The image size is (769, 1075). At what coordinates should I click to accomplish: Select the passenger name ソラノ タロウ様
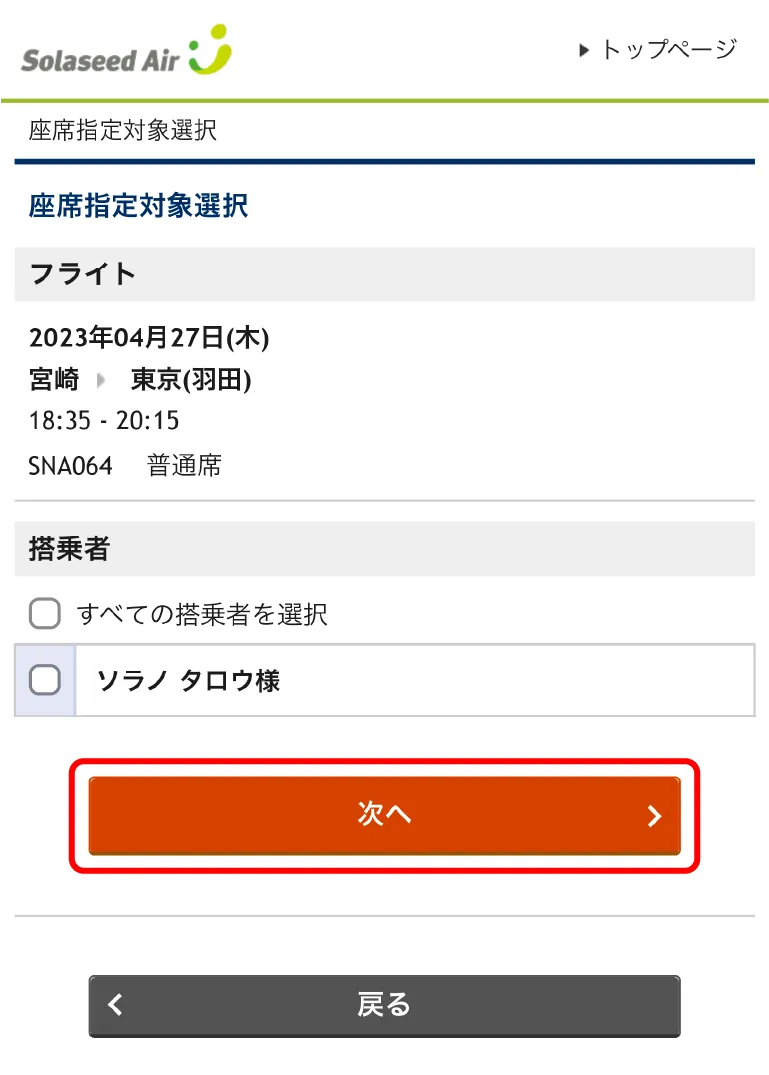188,681
